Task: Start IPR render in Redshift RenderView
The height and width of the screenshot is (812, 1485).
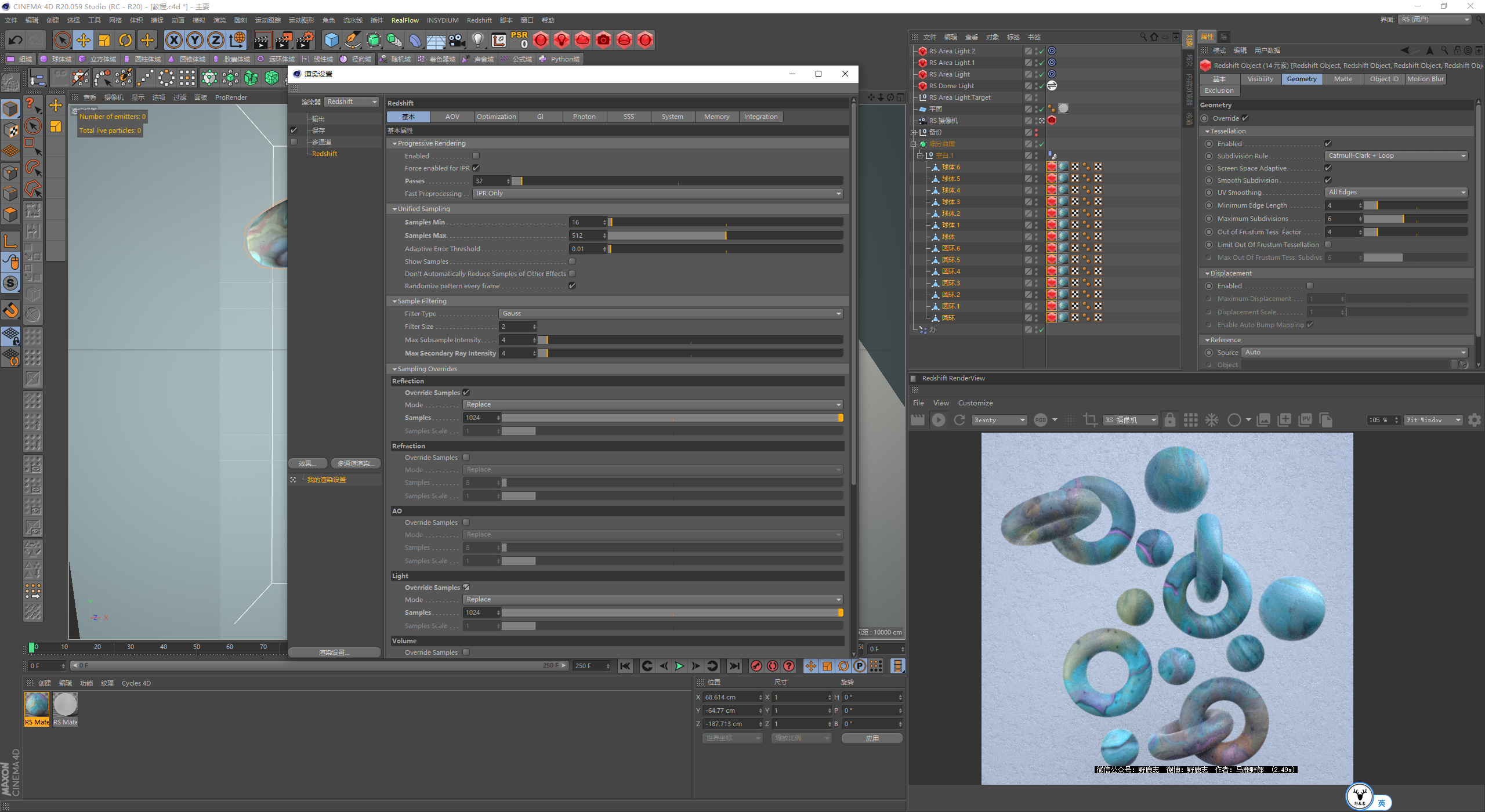Action: point(938,420)
